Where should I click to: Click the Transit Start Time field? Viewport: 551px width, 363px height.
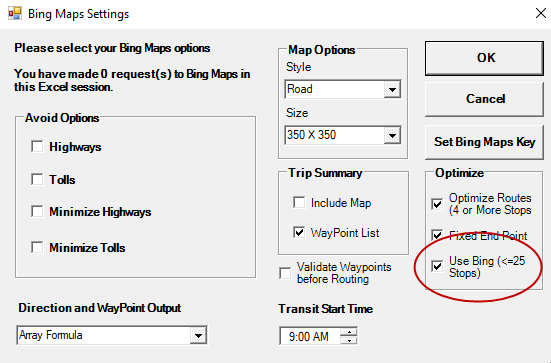click(310, 336)
